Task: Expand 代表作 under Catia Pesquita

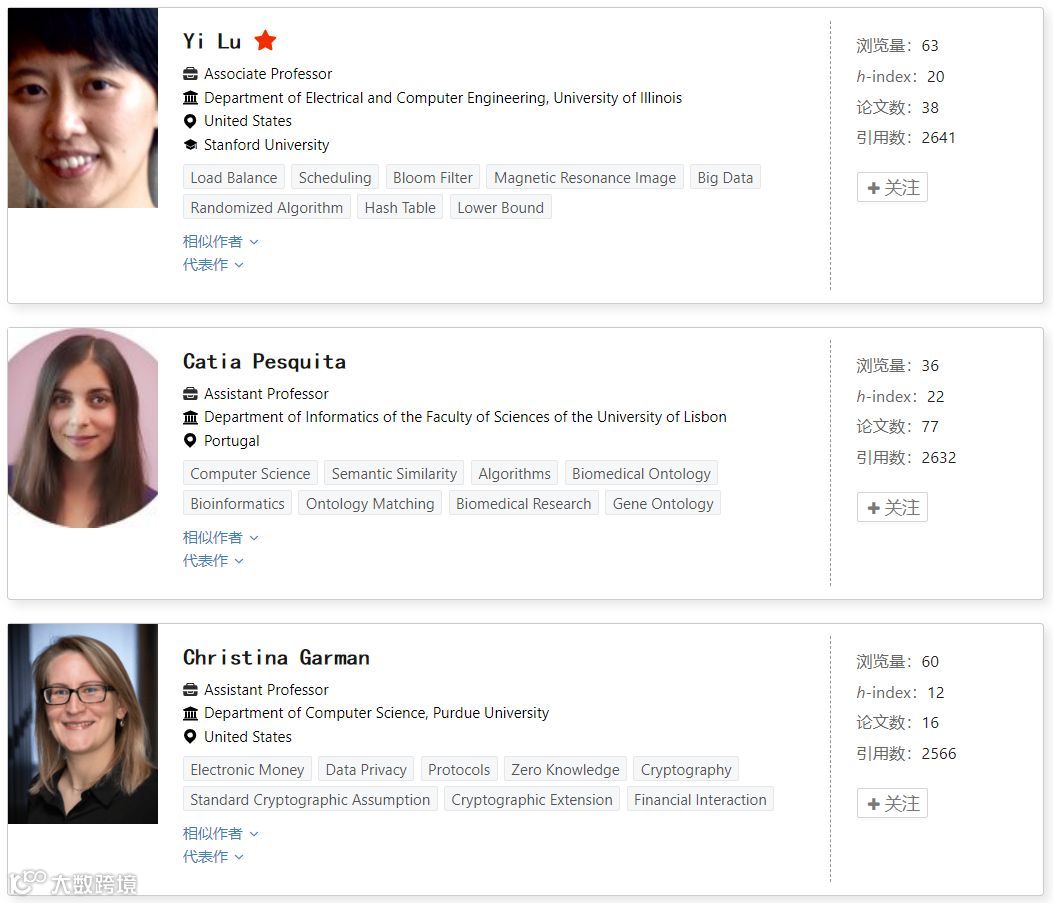Action: tap(213, 561)
